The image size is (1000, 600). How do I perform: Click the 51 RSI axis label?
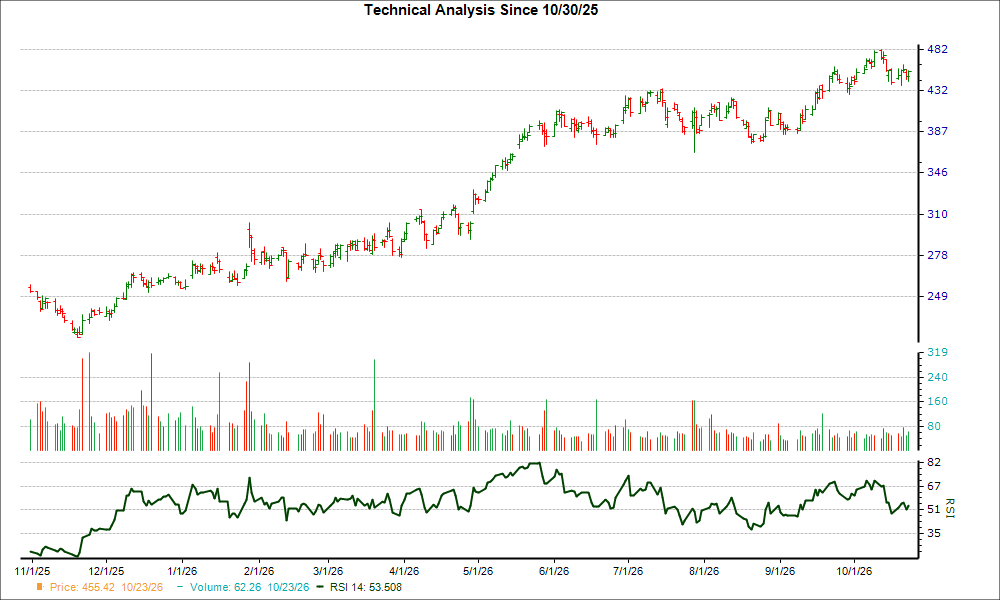pos(934,509)
